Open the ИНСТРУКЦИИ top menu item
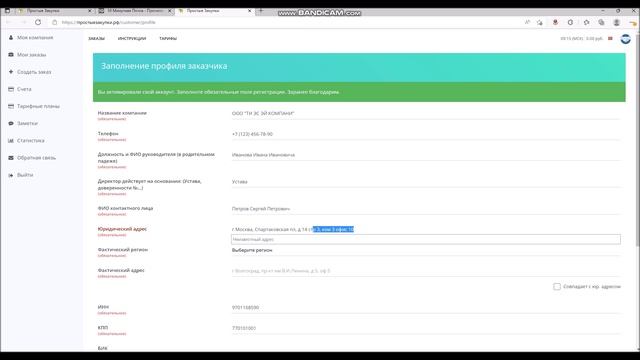The width and height of the screenshot is (640, 360). (x=132, y=38)
